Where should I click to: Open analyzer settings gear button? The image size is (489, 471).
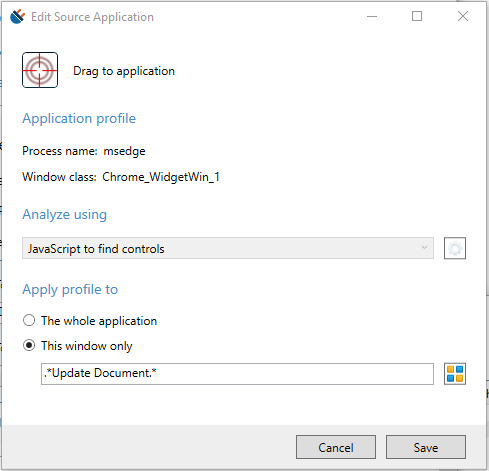(x=455, y=248)
